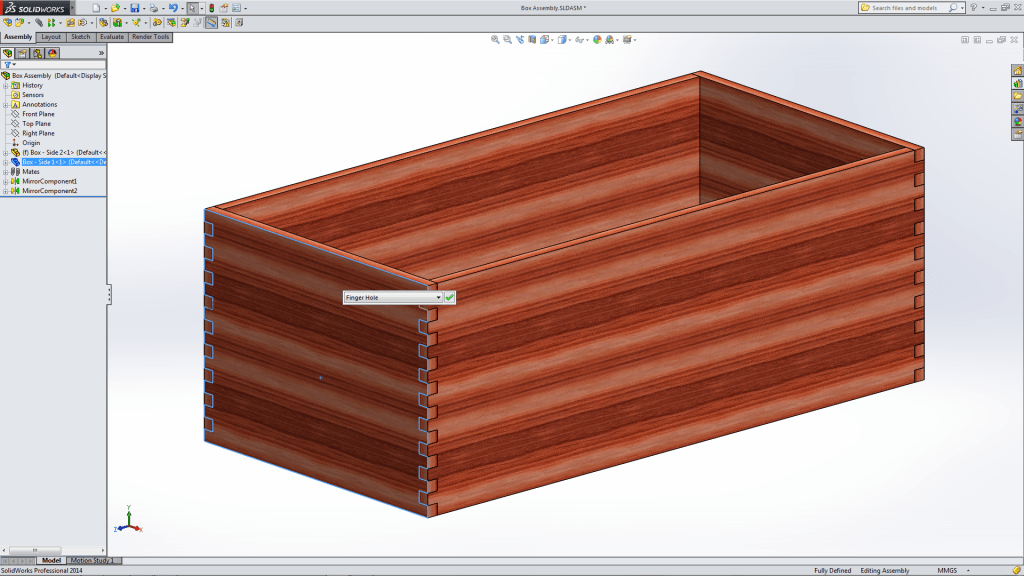Click the Smart Fasteners icon

pyautogui.click(x=70, y=22)
